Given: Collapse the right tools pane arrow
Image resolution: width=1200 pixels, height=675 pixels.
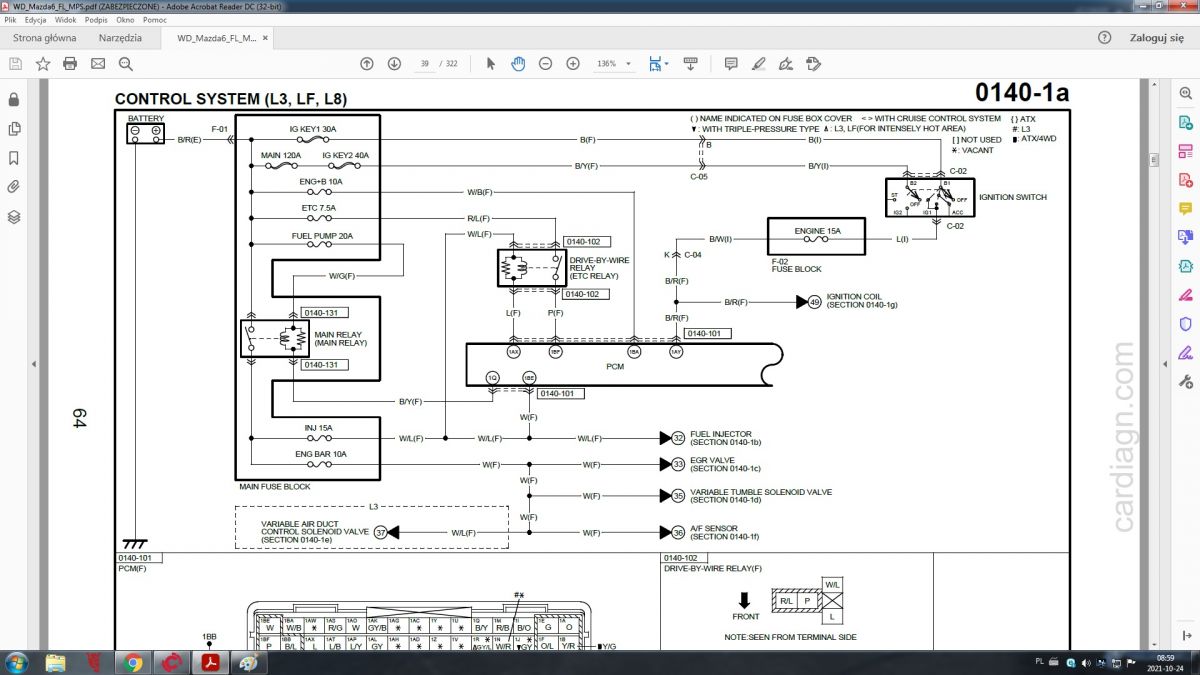Looking at the screenshot, I should tap(1164, 364).
